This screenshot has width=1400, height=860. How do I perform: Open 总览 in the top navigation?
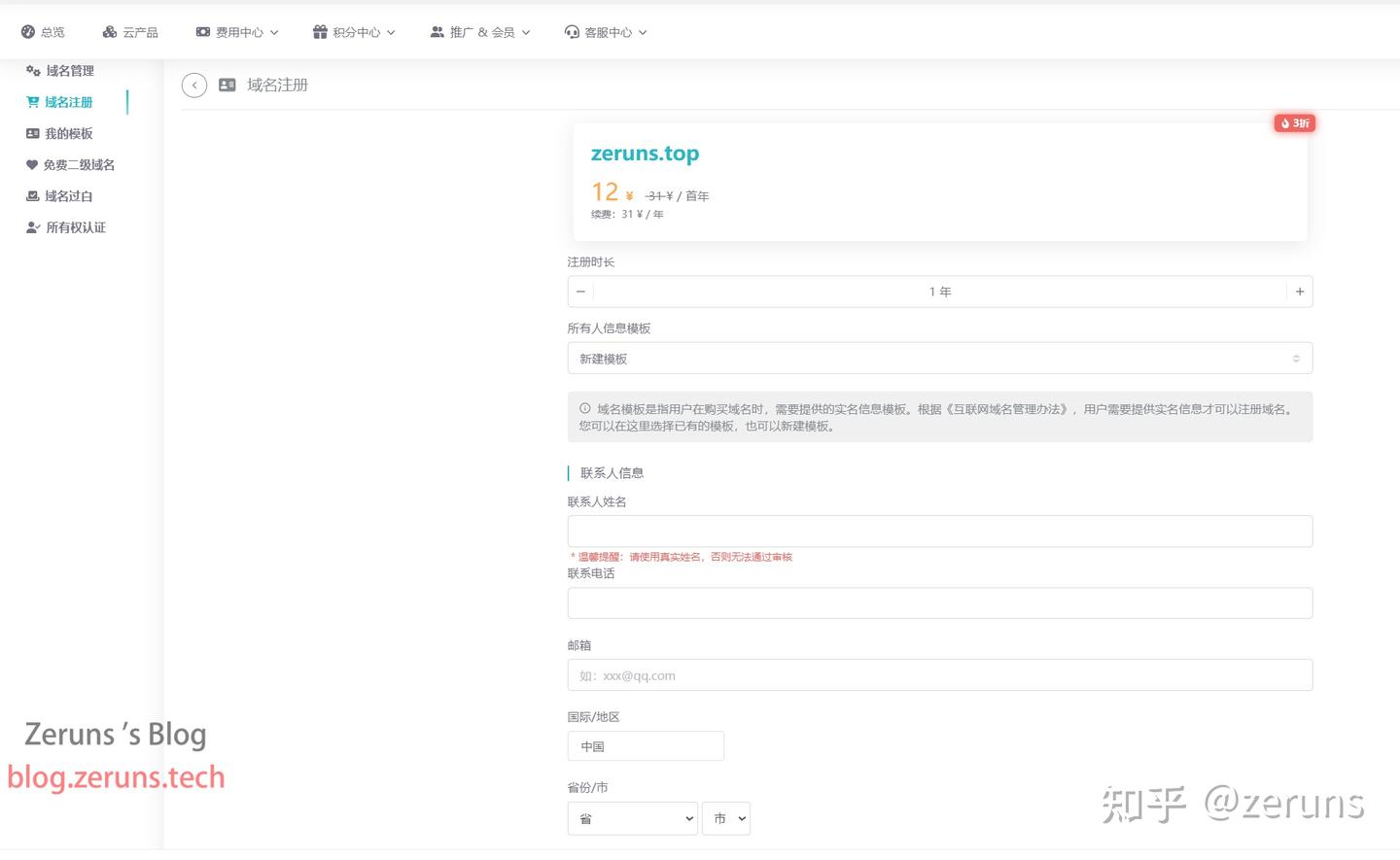click(43, 32)
